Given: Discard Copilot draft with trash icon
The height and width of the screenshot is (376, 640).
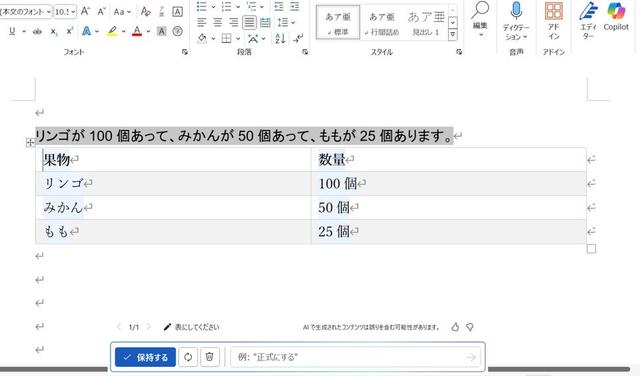Looking at the screenshot, I should [x=210, y=357].
